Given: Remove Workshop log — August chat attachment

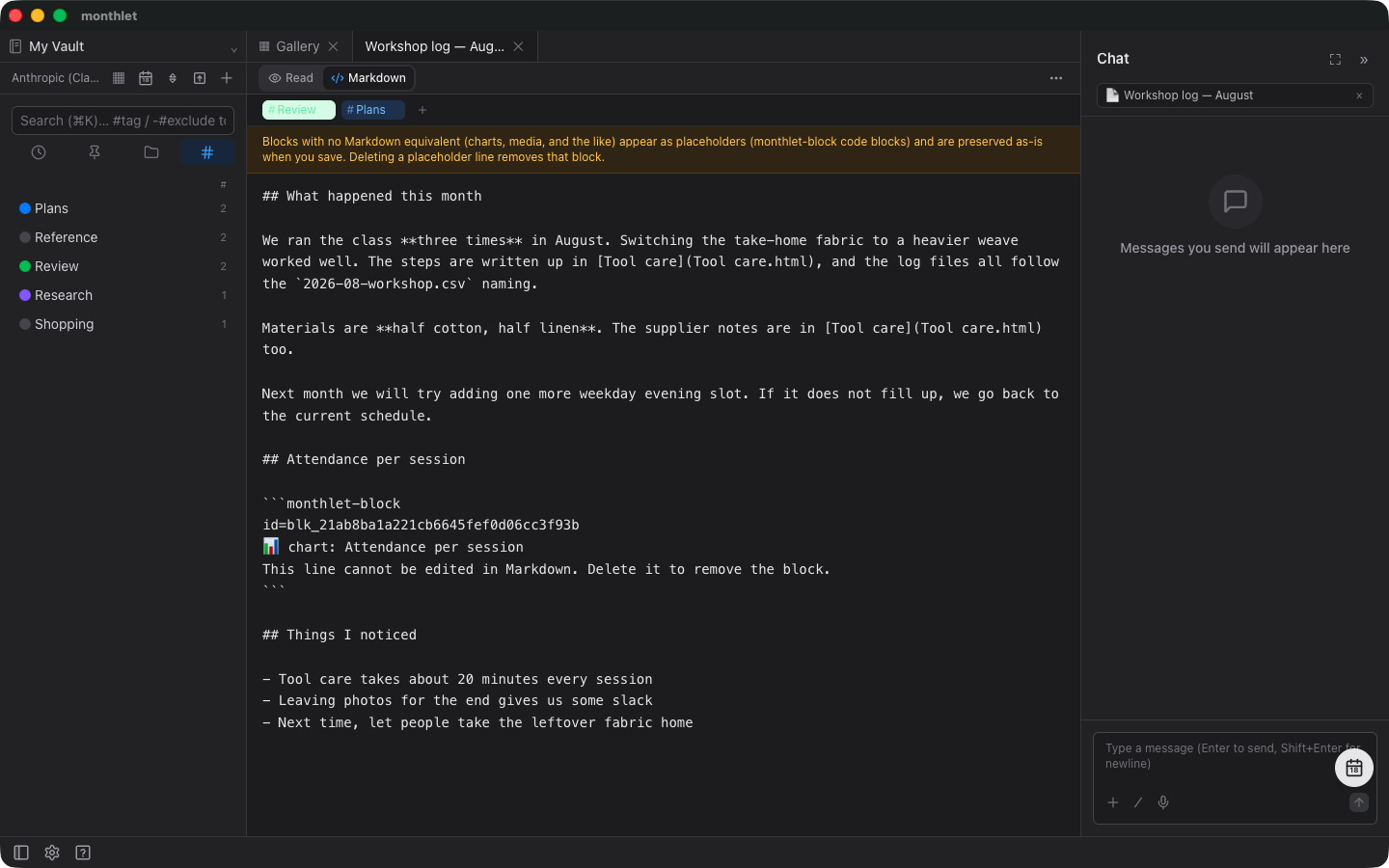Looking at the screenshot, I should (x=1359, y=95).
